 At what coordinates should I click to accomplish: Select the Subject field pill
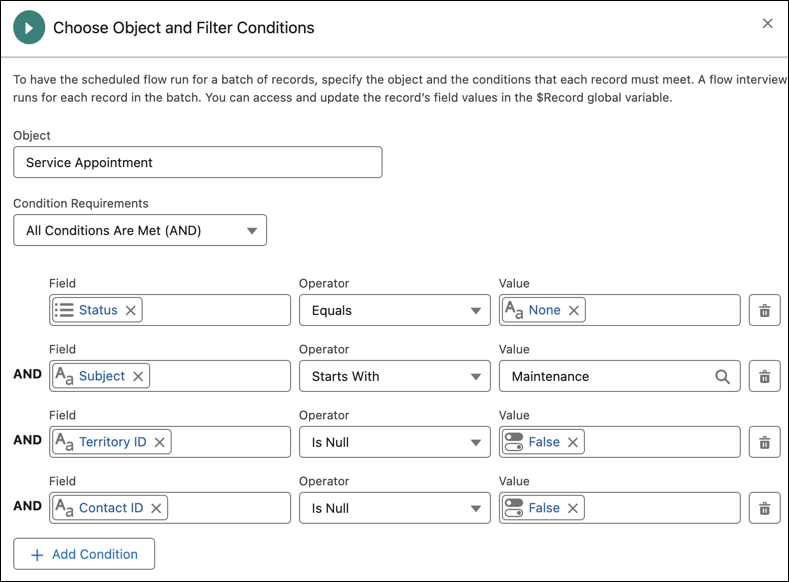tap(101, 376)
